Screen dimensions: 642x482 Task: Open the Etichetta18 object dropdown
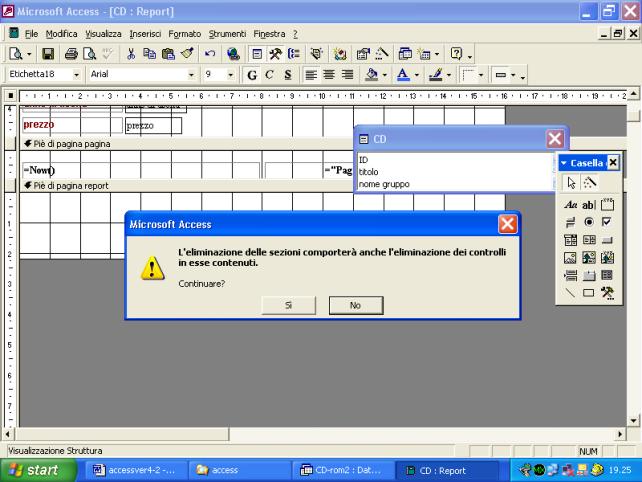click(77, 75)
